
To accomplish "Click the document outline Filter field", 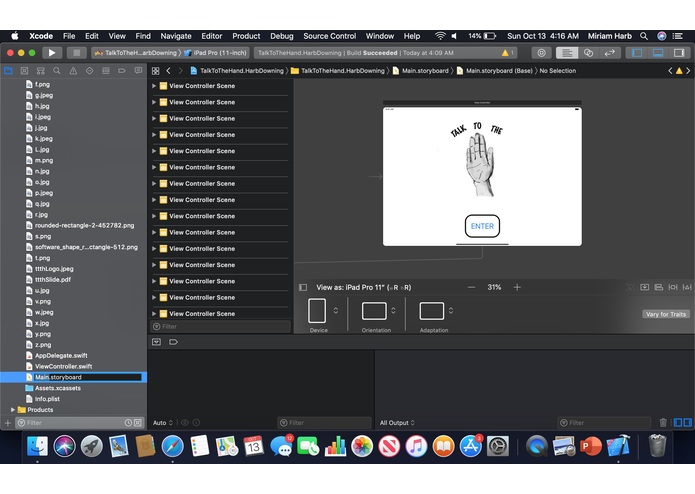I will point(220,327).
